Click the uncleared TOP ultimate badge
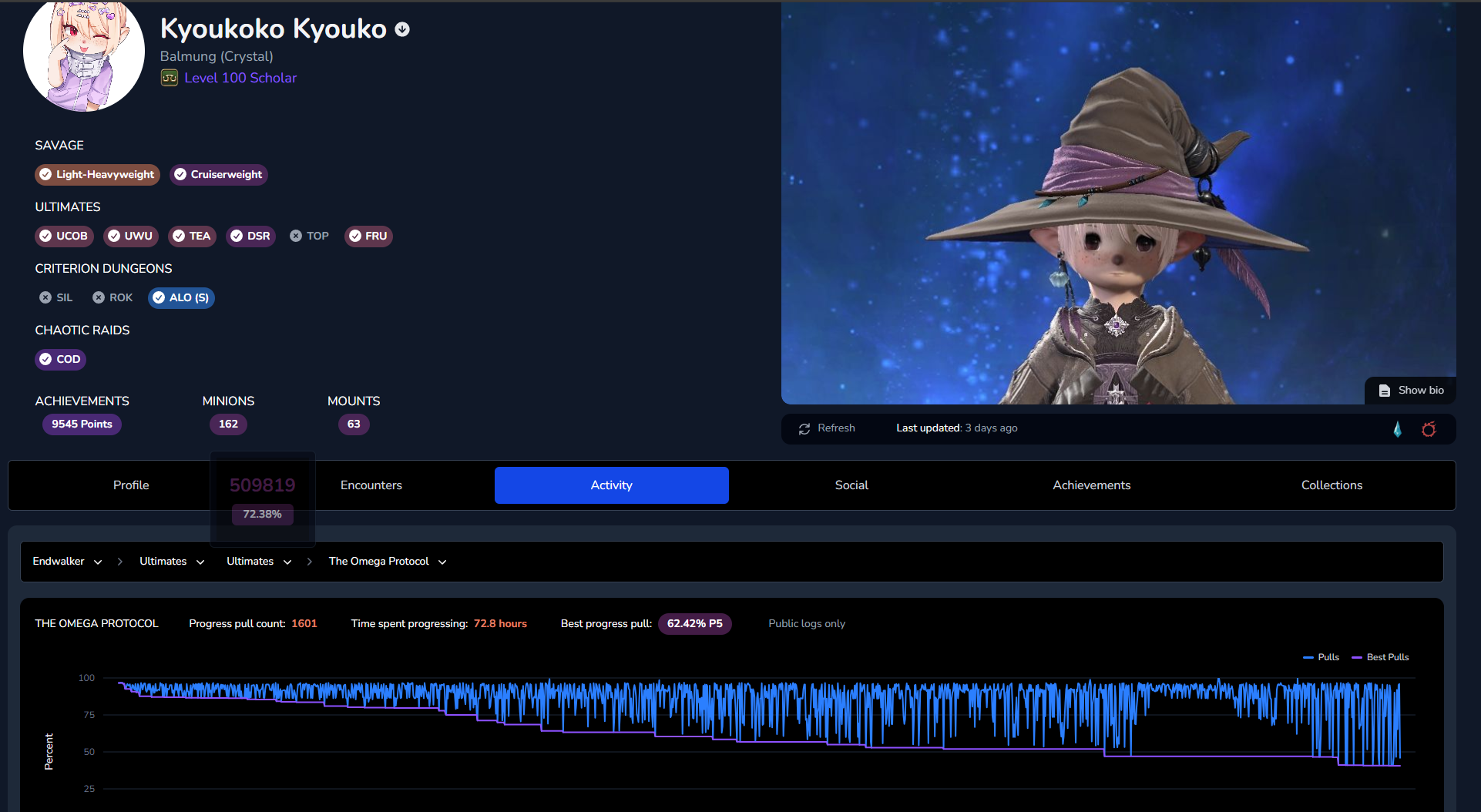1481x812 pixels. click(x=310, y=237)
